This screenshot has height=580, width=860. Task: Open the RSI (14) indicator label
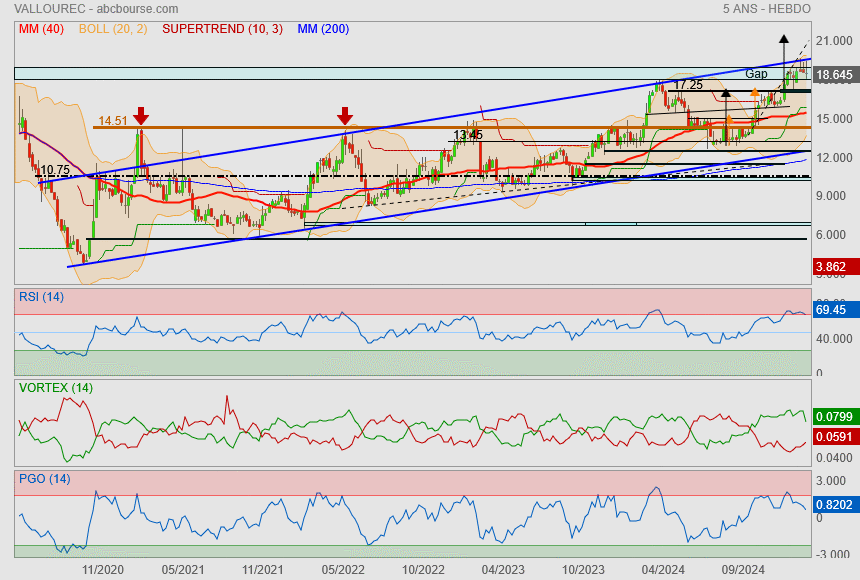tap(41, 297)
